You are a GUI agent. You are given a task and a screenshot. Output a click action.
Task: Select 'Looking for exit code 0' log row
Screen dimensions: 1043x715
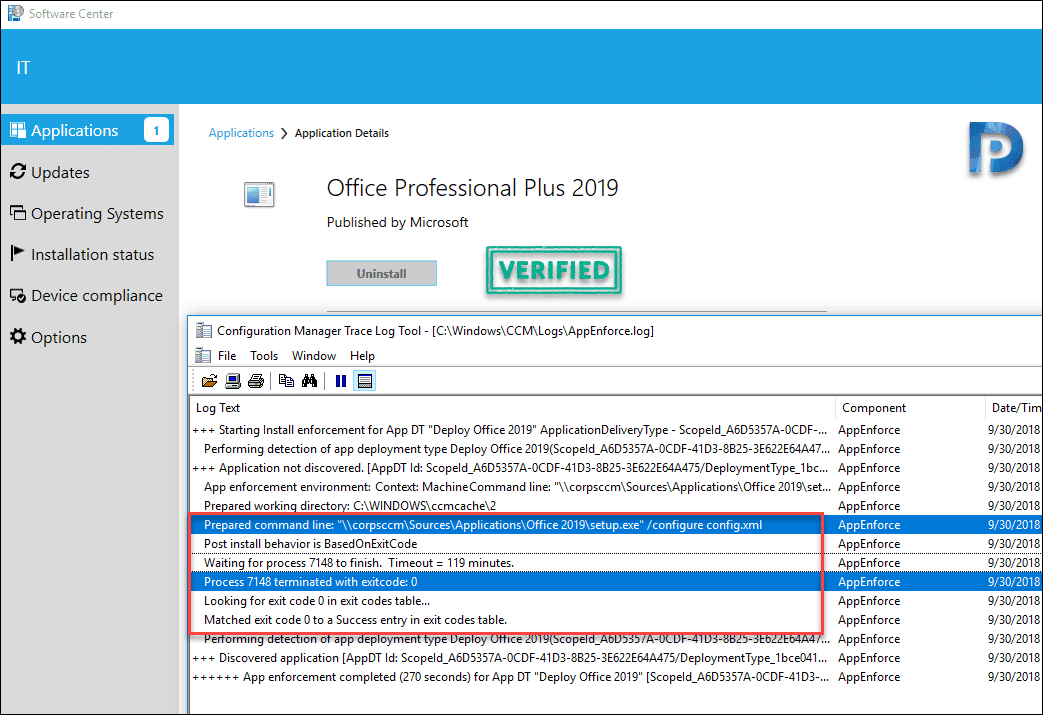(616, 601)
